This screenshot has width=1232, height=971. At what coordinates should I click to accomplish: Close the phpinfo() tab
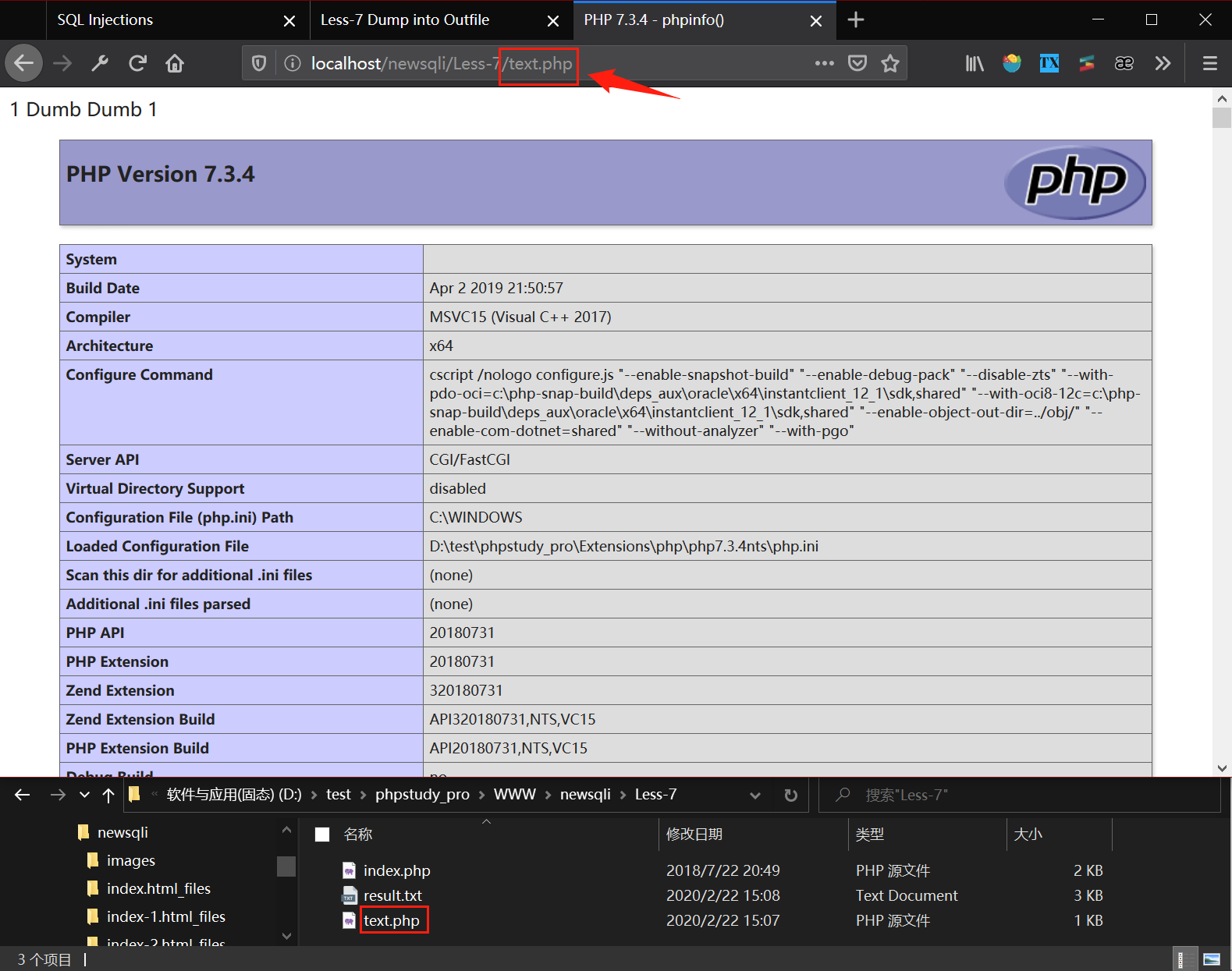[x=816, y=21]
